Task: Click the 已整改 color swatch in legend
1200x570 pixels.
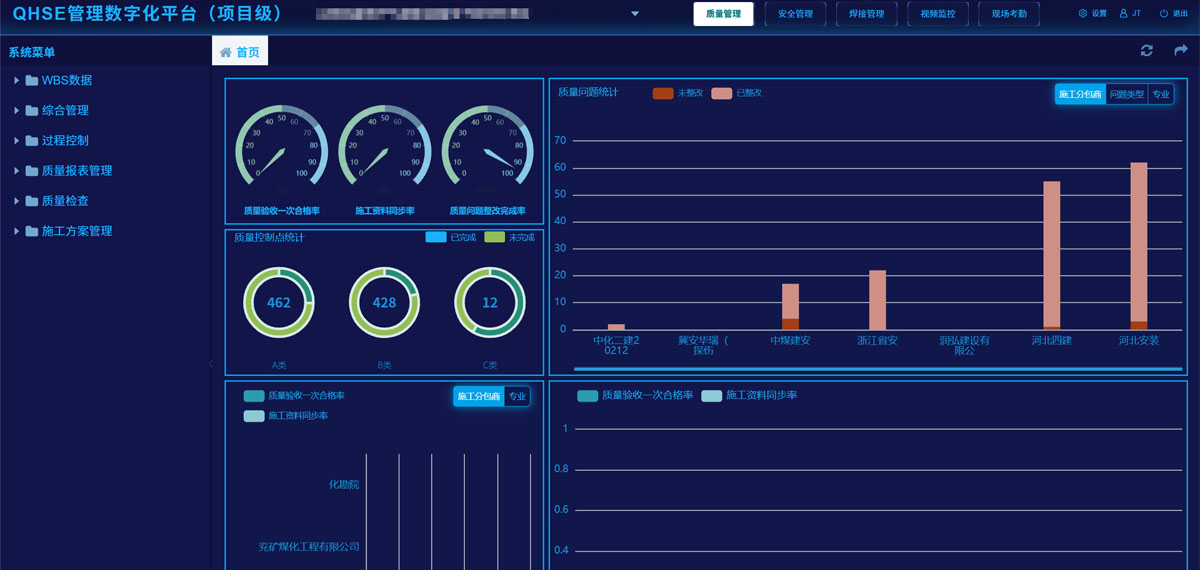Action: 721,93
